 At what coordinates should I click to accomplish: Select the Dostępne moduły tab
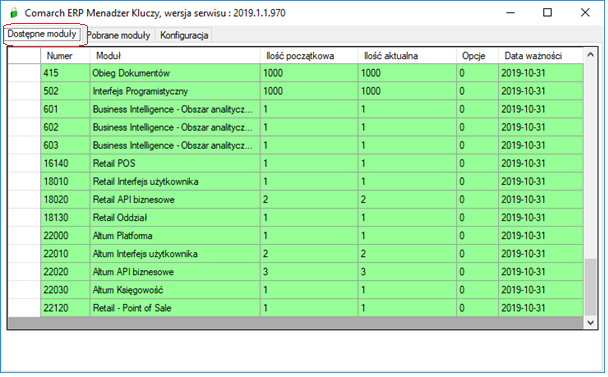click(42, 34)
